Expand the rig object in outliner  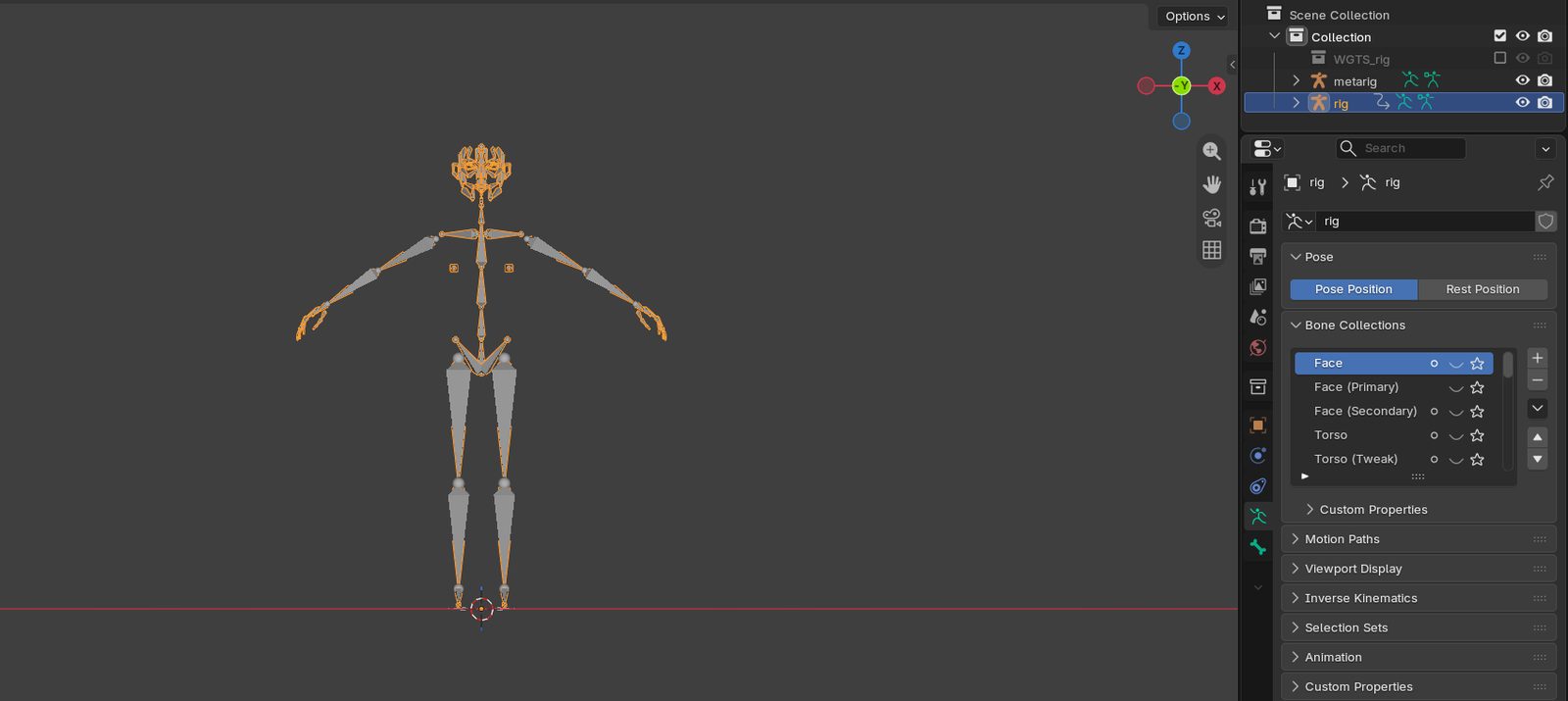click(1297, 103)
